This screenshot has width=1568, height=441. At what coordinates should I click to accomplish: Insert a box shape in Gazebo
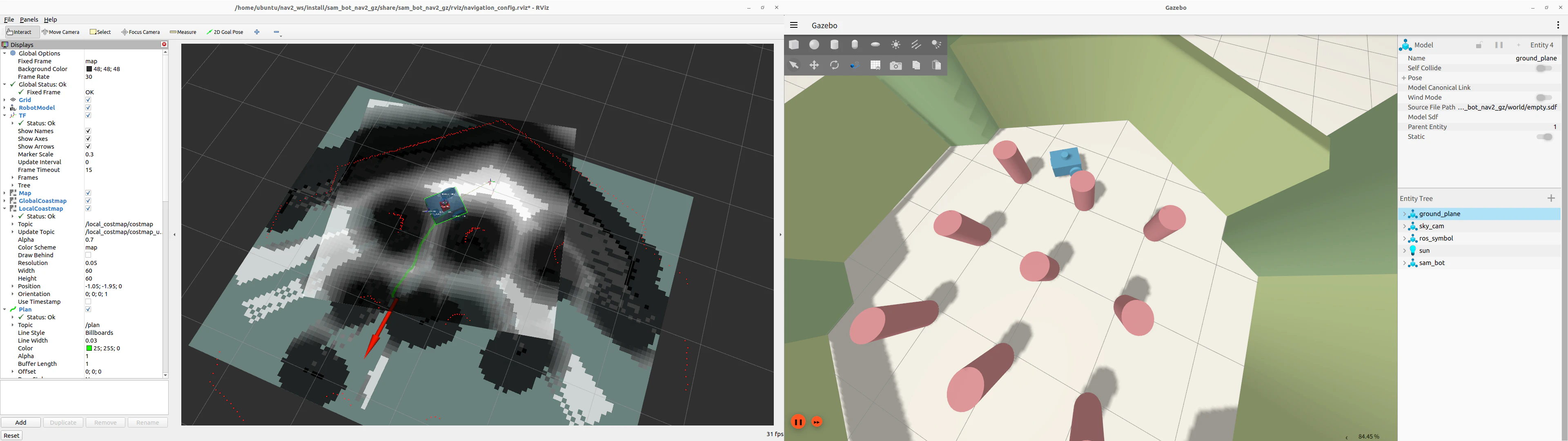click(794, 45)
